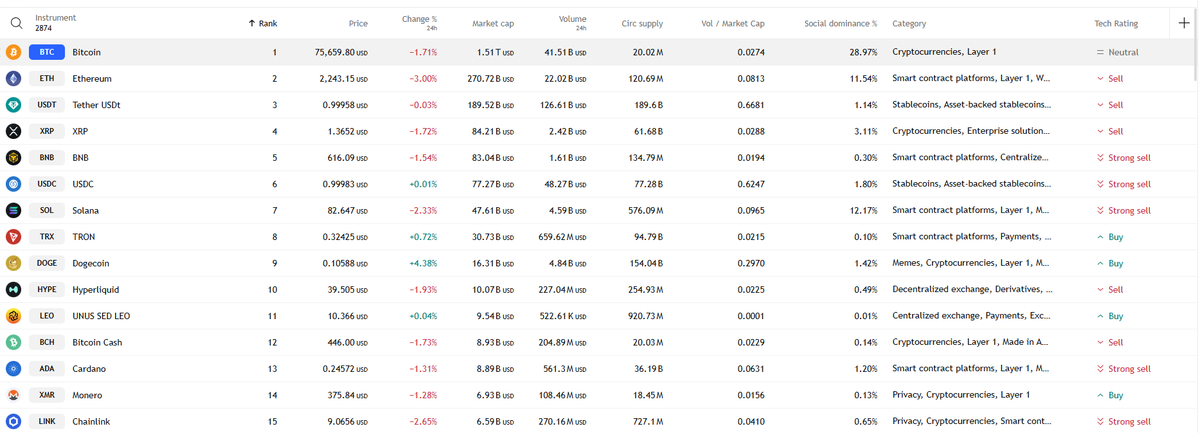Image resolution: width=1200 pixels, height=433 pixels.
Task: Click the TRON coin logo
Action: (x=14, y=237)
